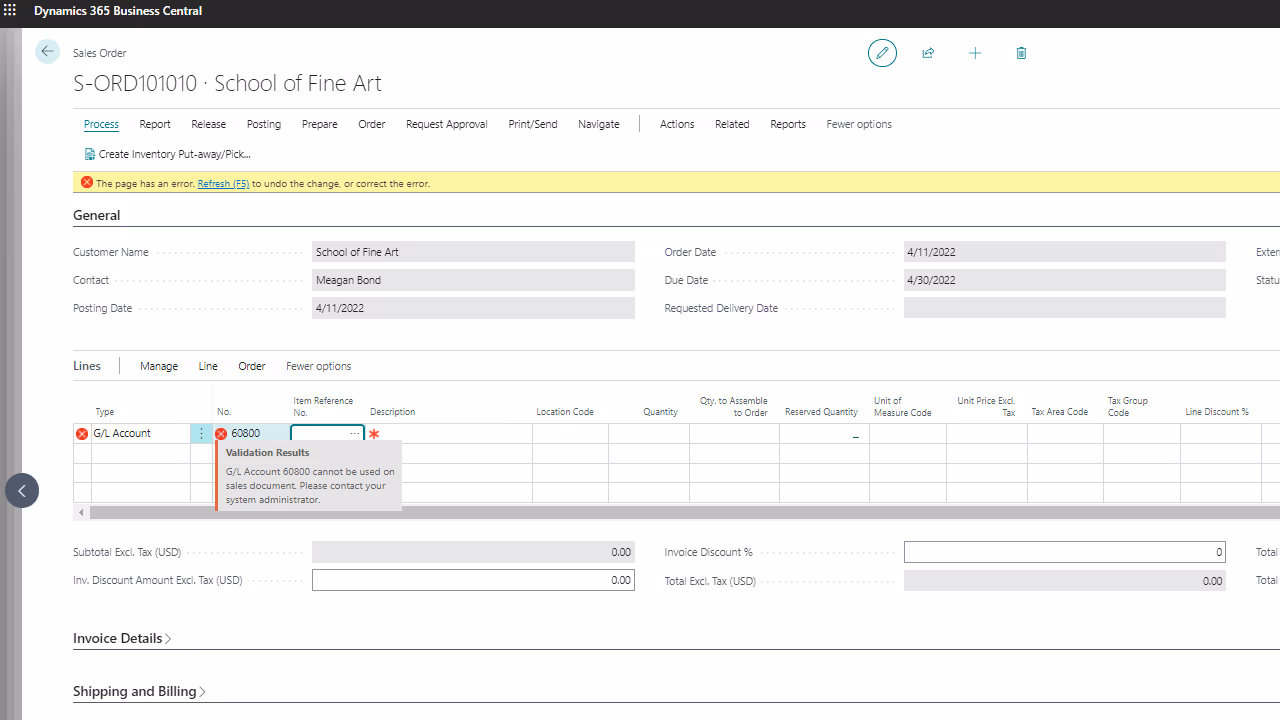Click Inv. Discount Amount Excl. Tax field
This screenshot has height=720, width=1280.
click(473, 580)
